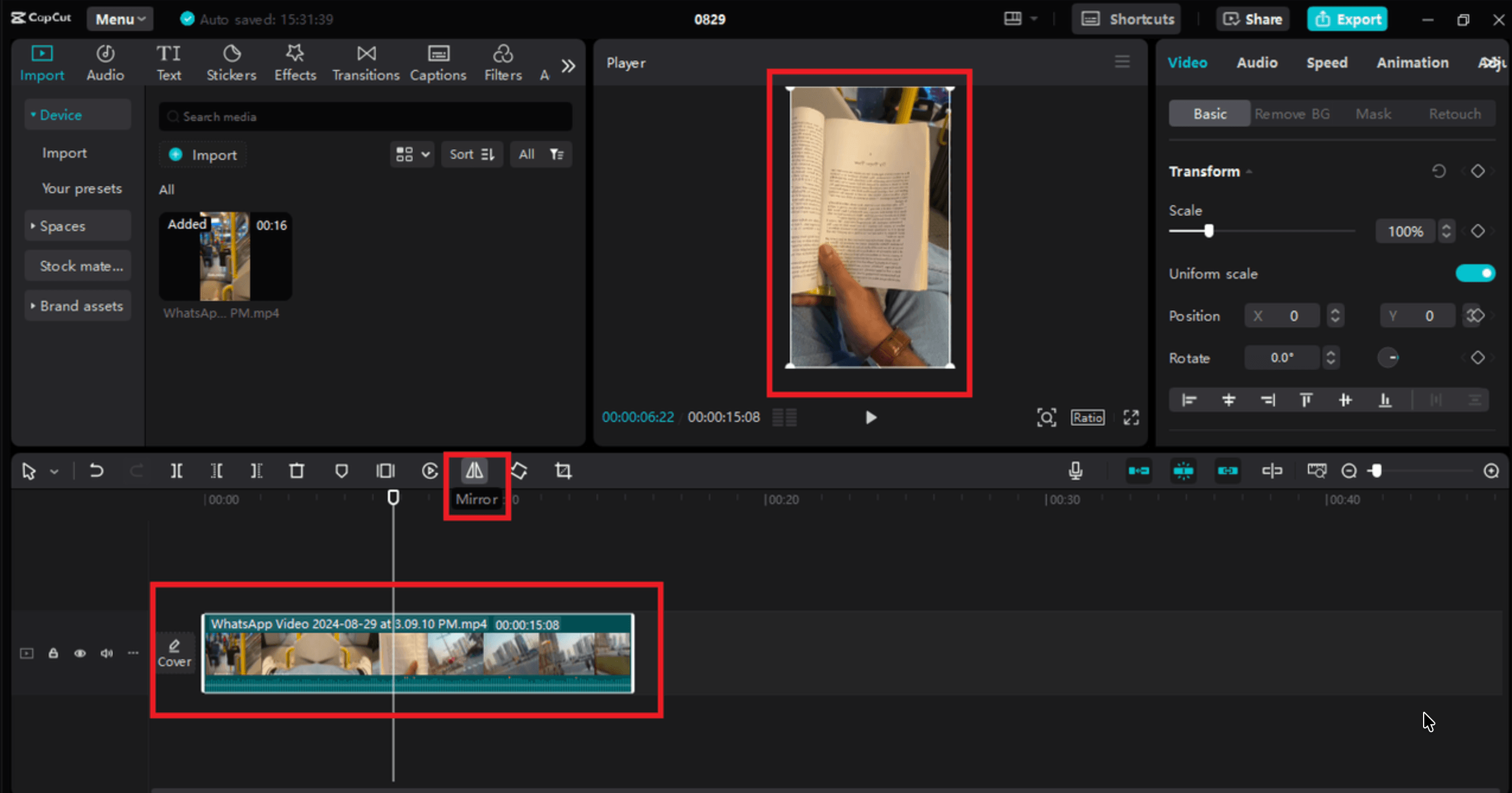Open the Mask tab
The height and width of the screenshot is (793, 1512).
[1373, 114]
